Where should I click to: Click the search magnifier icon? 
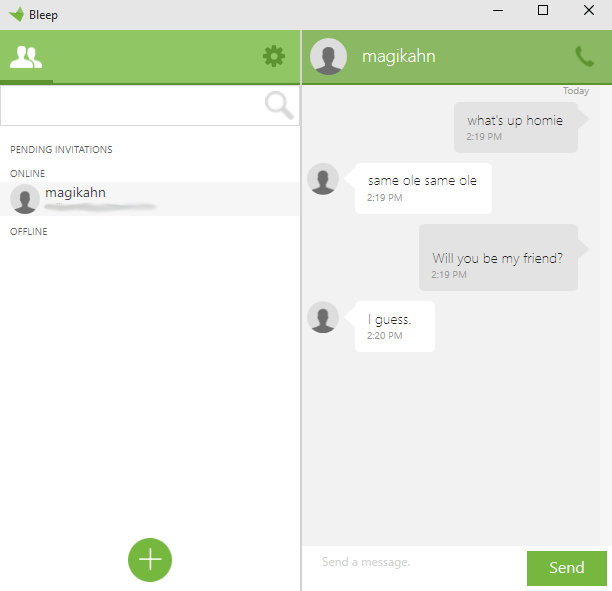point(279,105)
